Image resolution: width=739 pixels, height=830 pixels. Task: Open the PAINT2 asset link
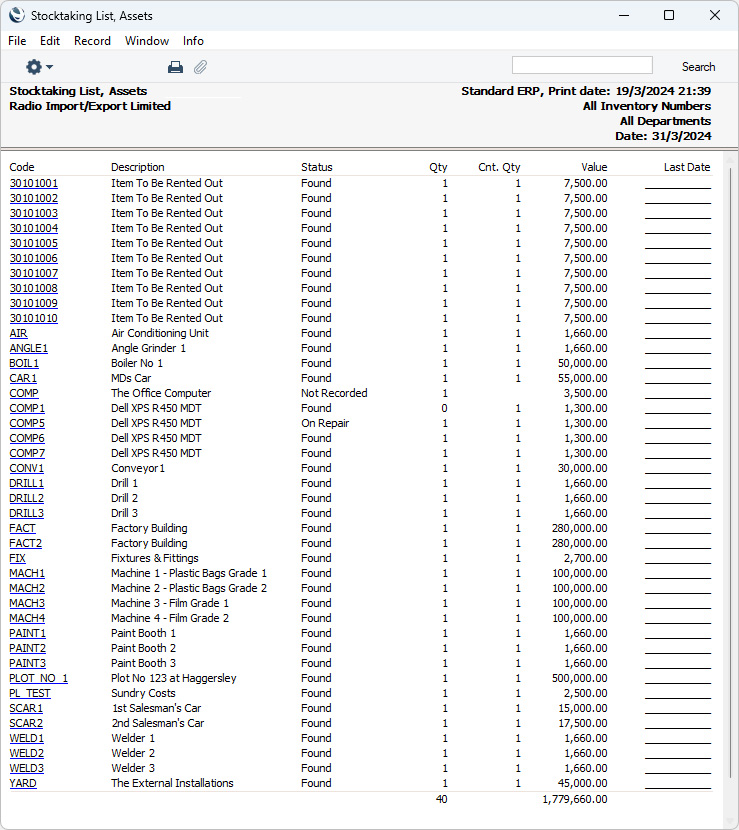tap(28, 648)
